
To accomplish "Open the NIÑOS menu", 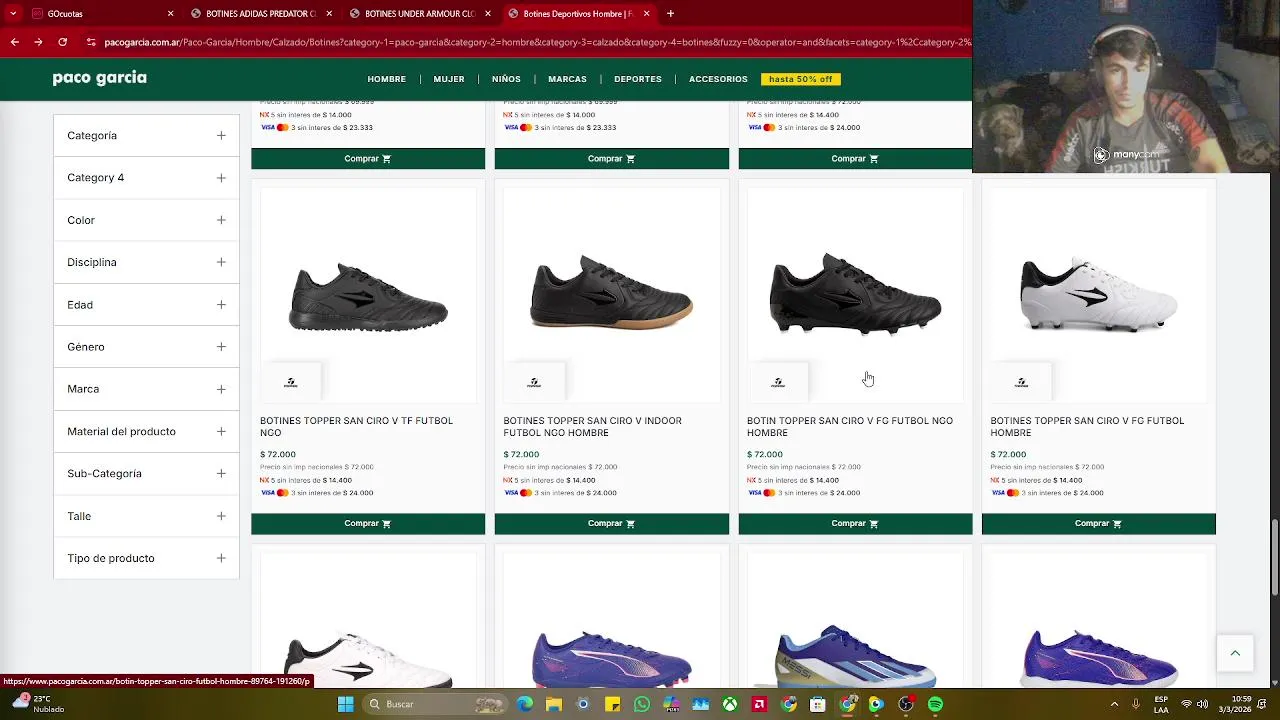I will 506,79.
